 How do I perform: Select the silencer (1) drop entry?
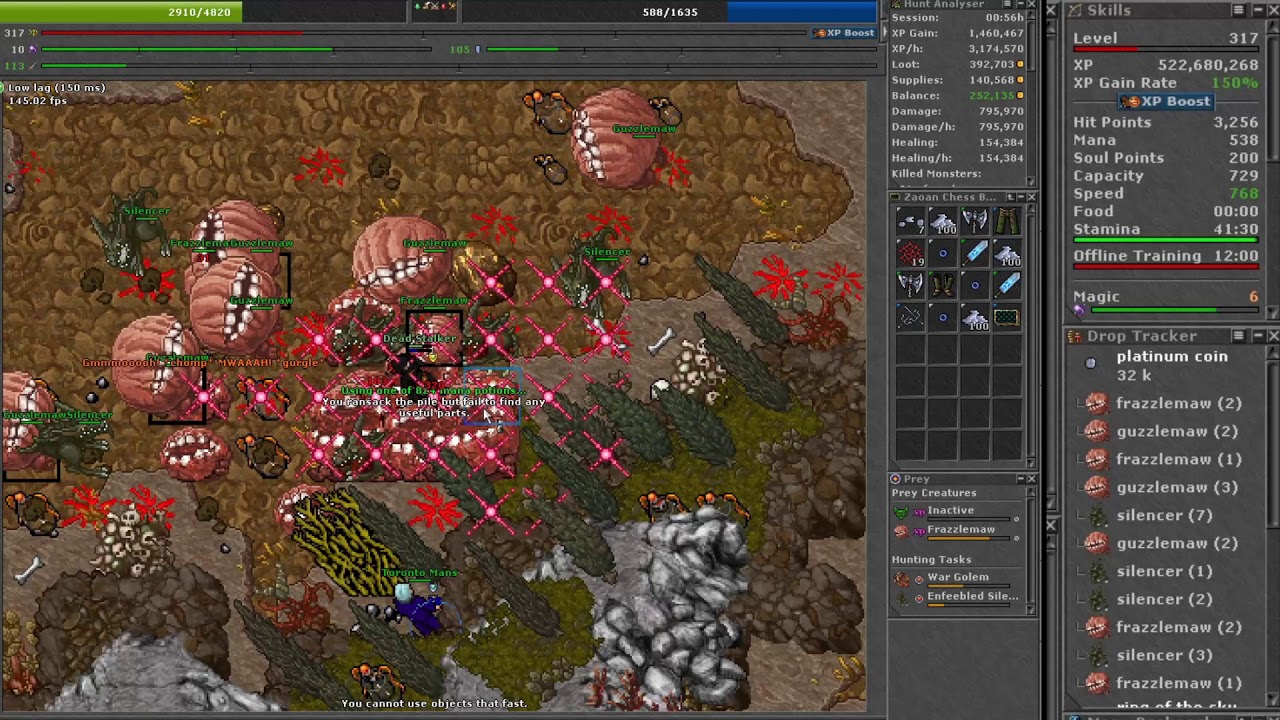(x=1164, y=571)
